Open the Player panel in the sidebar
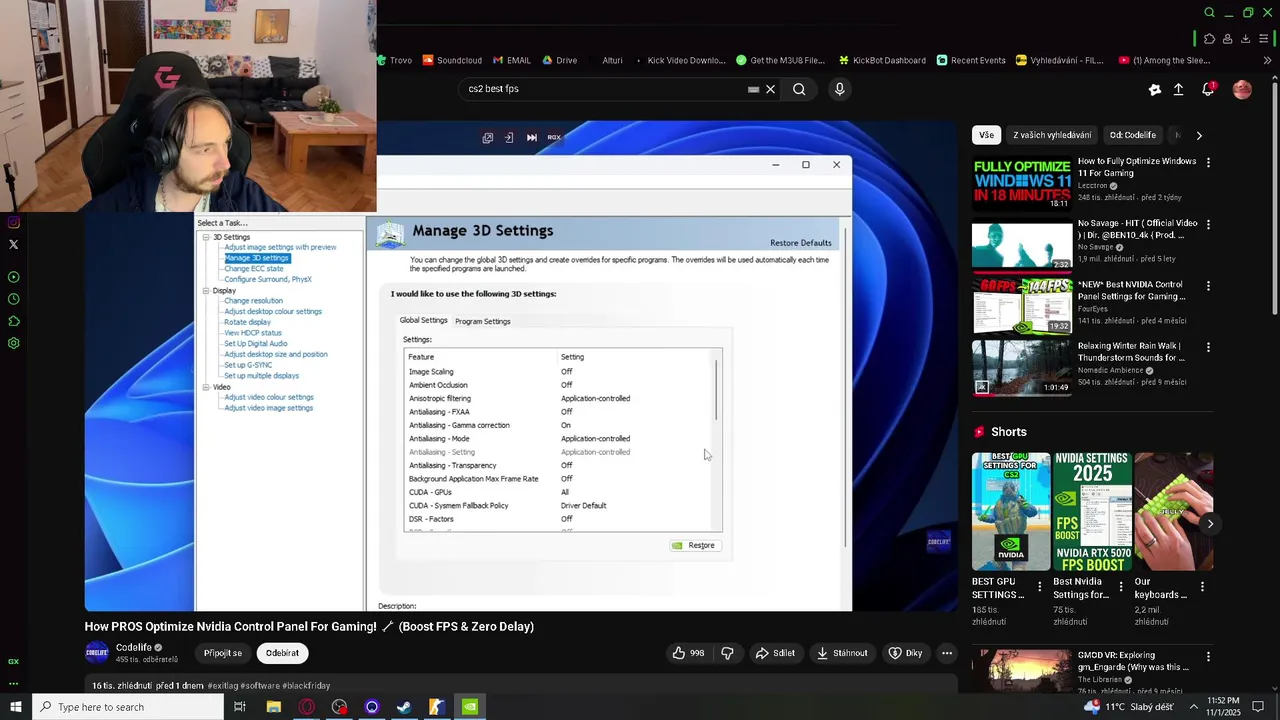This screenshot has width=1280, height=720. (13, 277)
